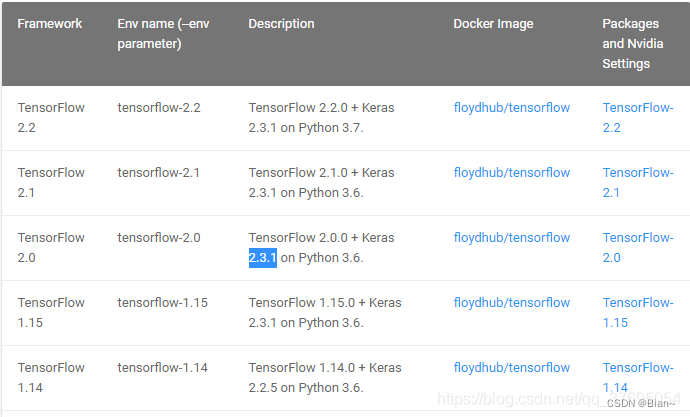The width and height of the screenshot is (690, 417).
Task: Click the tensorflow-2.0 env name cell
Action: (159, 238)
